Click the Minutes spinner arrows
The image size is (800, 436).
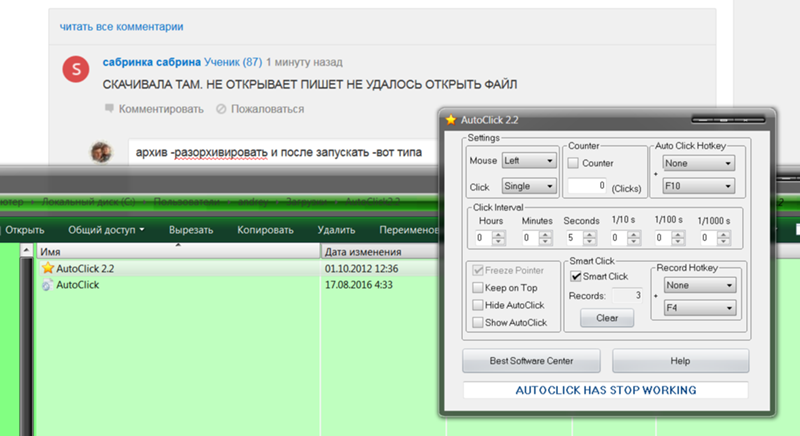pos(545,238)
